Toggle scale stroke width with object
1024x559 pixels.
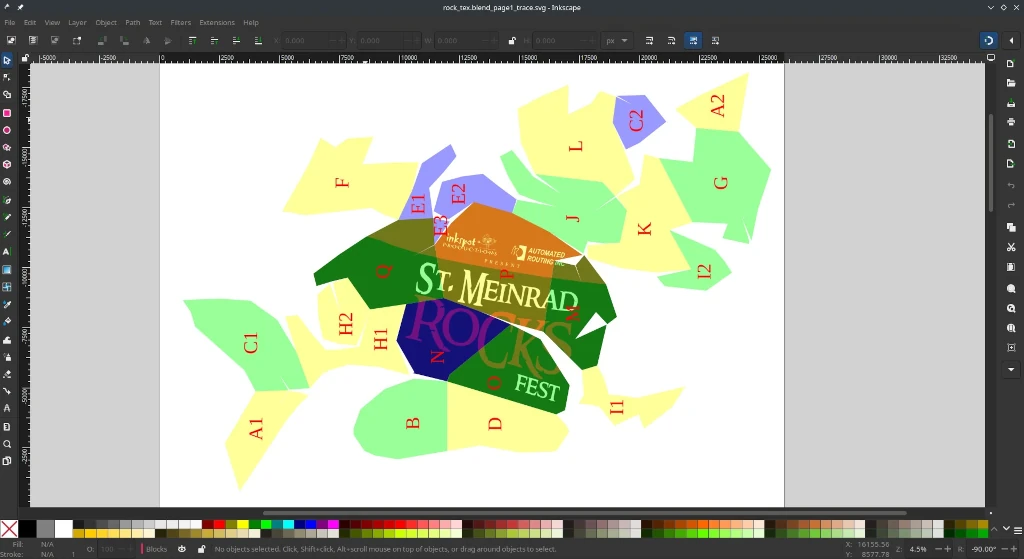(649, 40)
